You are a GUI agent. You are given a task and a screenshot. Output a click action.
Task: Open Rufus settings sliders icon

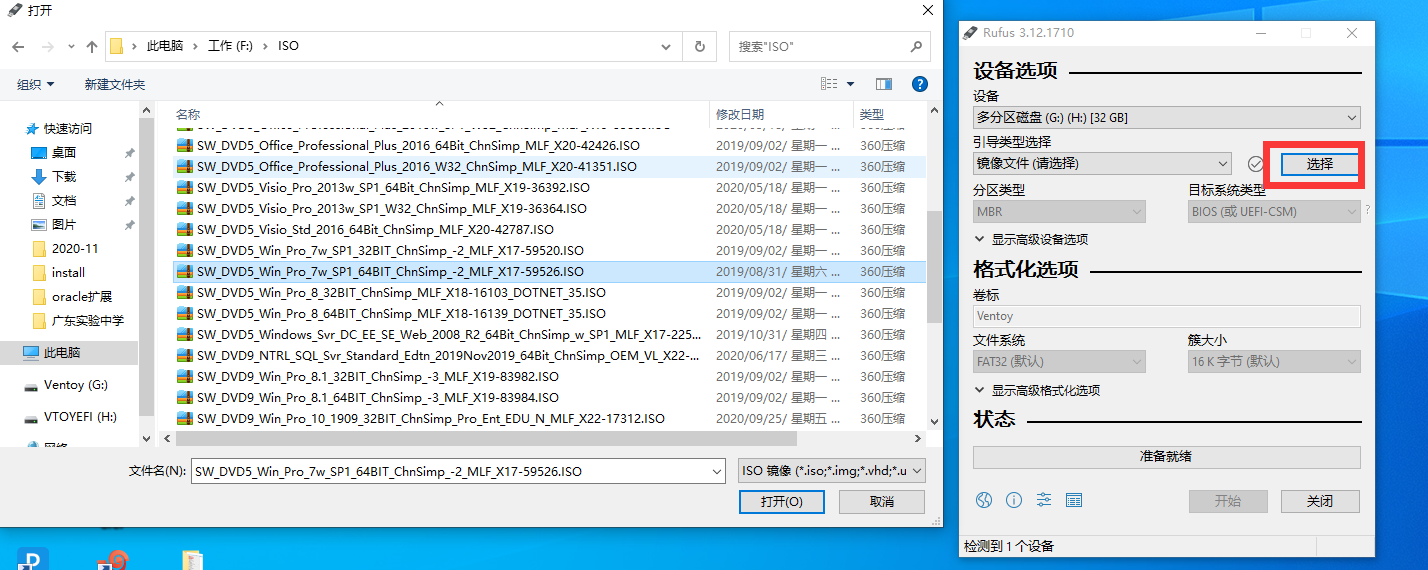click(x=1044, y=500)
